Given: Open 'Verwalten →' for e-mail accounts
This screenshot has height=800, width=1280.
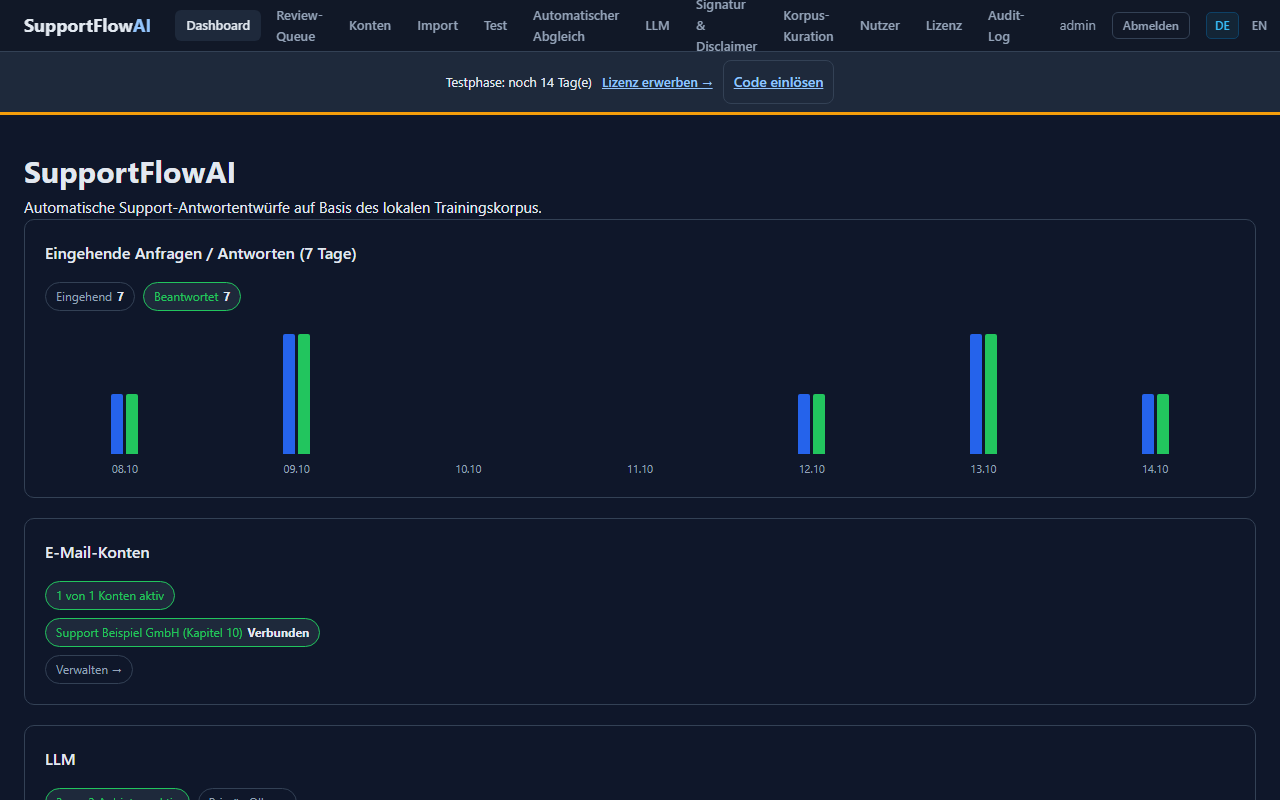Looking at the screenshot, I should (x=89, y=669).
